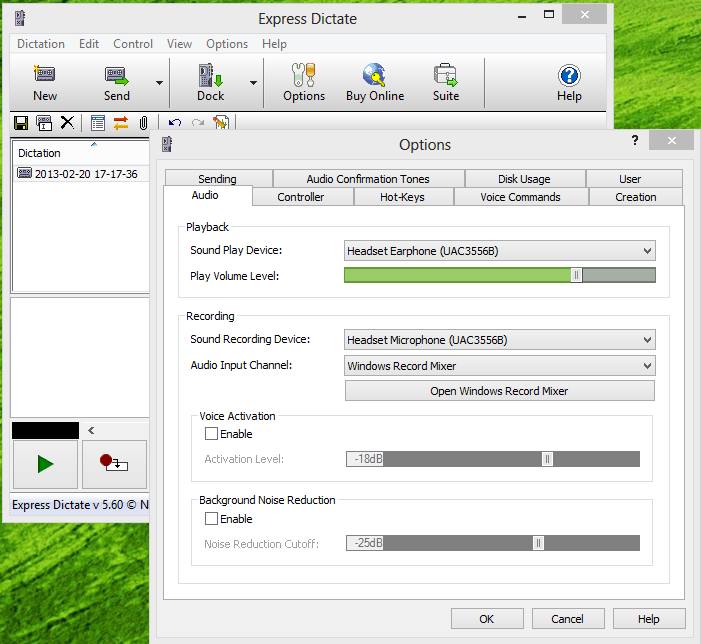The height and width of the screenshot is (644, 701).
Task: Click the greyed redo arrow icon
Action: (x=198, y=122)
